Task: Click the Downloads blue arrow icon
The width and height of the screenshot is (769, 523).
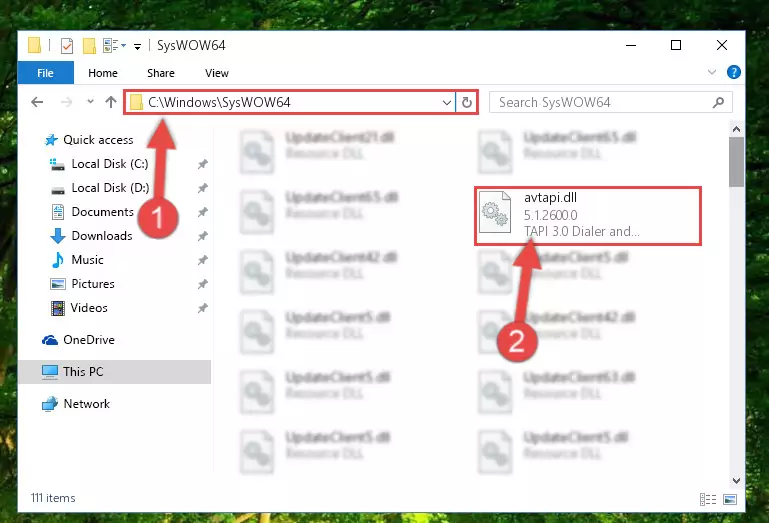Action: click(58, 236)
